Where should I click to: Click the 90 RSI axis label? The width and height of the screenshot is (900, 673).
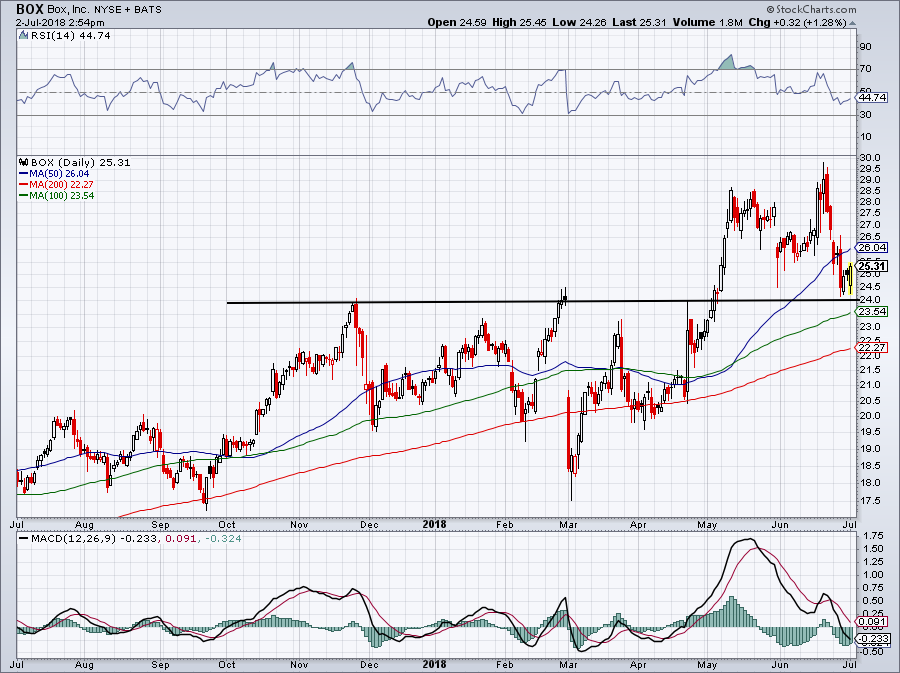click(866, 46)
